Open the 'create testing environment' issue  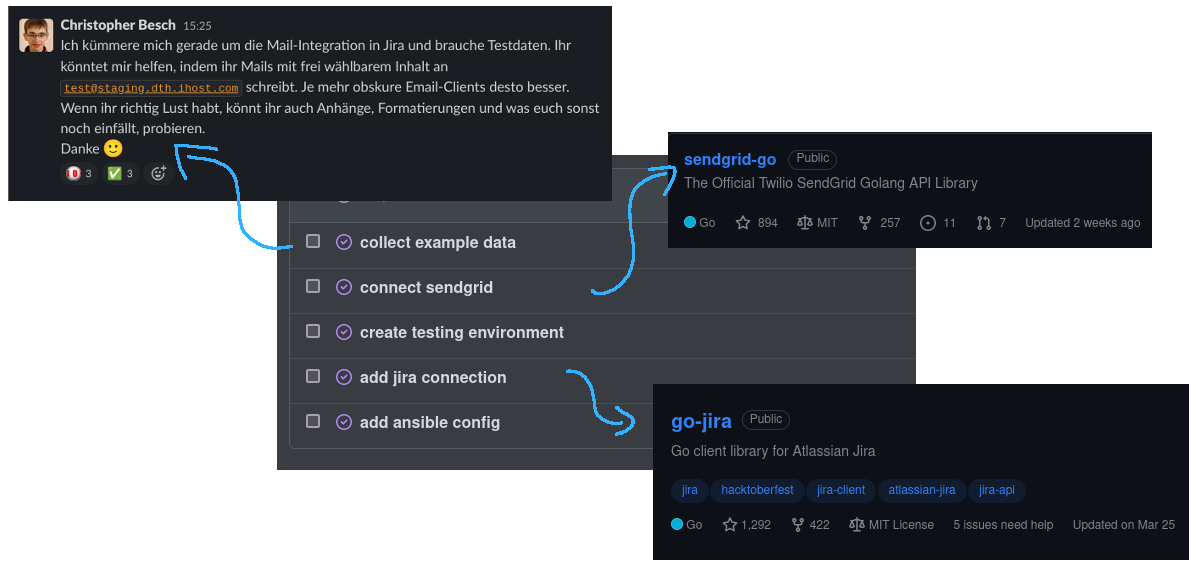[x=462, y=332]
